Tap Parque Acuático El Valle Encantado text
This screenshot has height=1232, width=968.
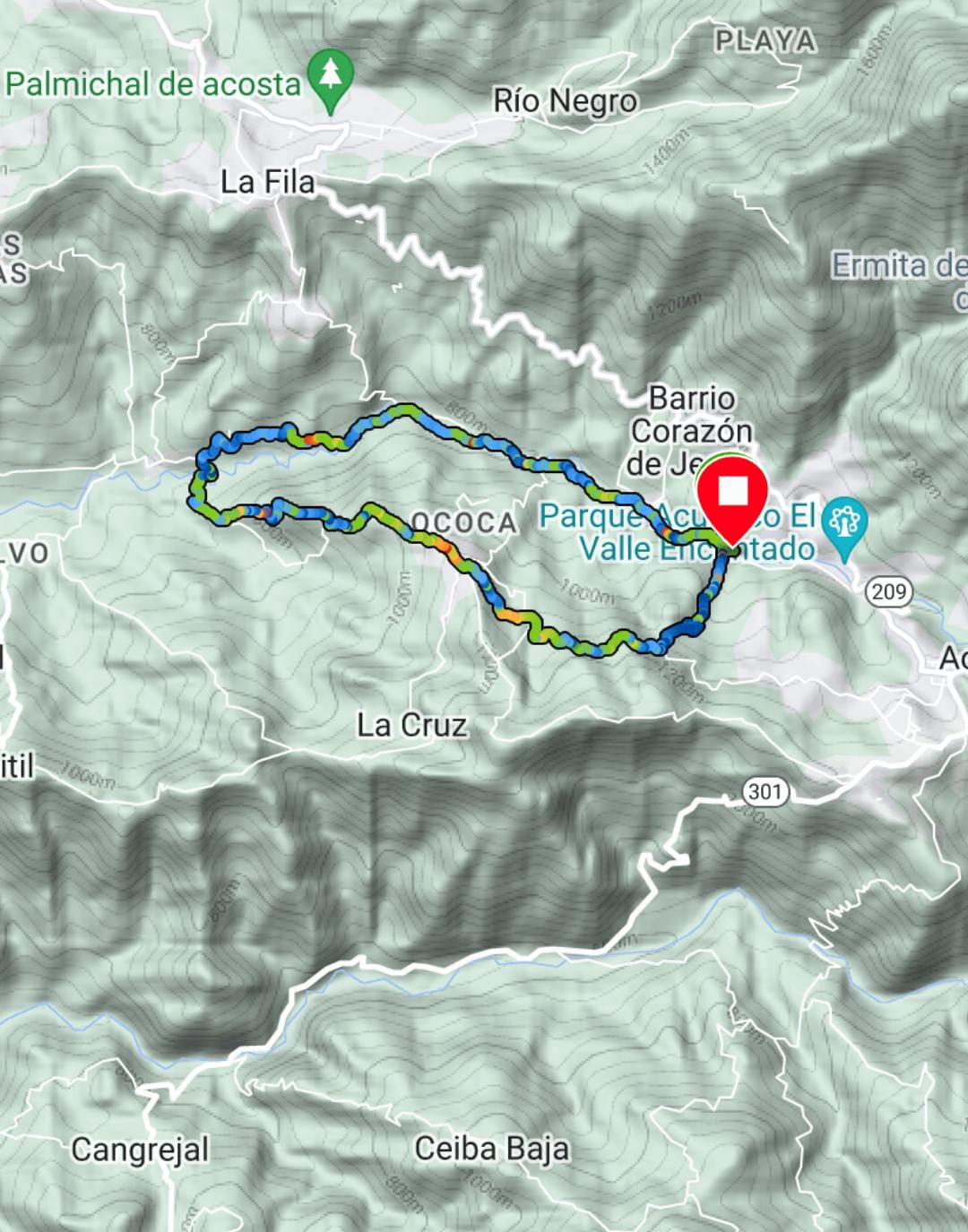678,532
